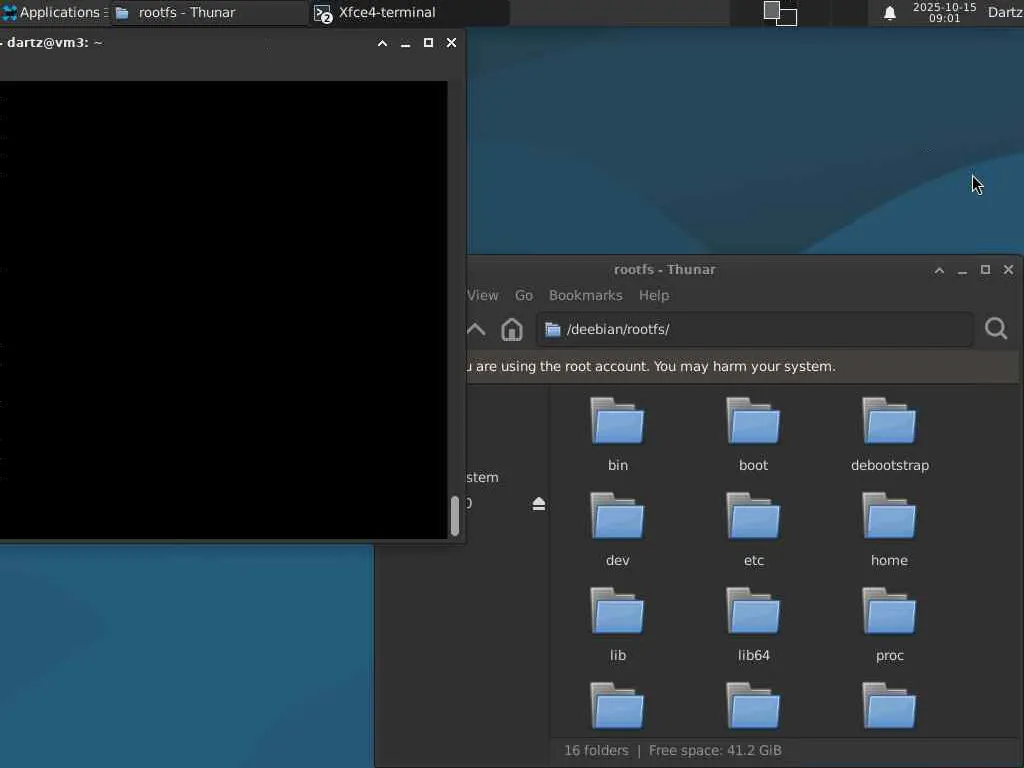This screenshot has height=768, width=1024.
Task: Open the notifications bell in panel
Action: [x=889, y=13]
